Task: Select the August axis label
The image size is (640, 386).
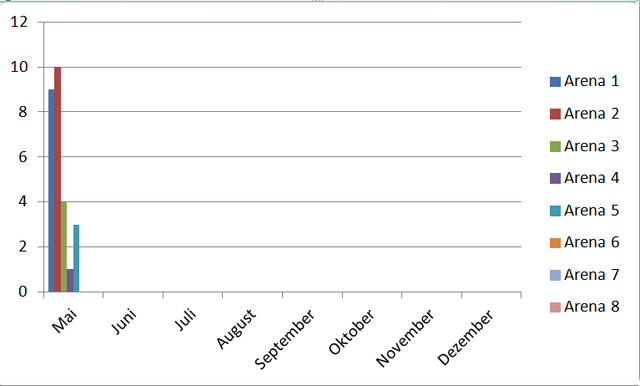Action: pos(236,329)
